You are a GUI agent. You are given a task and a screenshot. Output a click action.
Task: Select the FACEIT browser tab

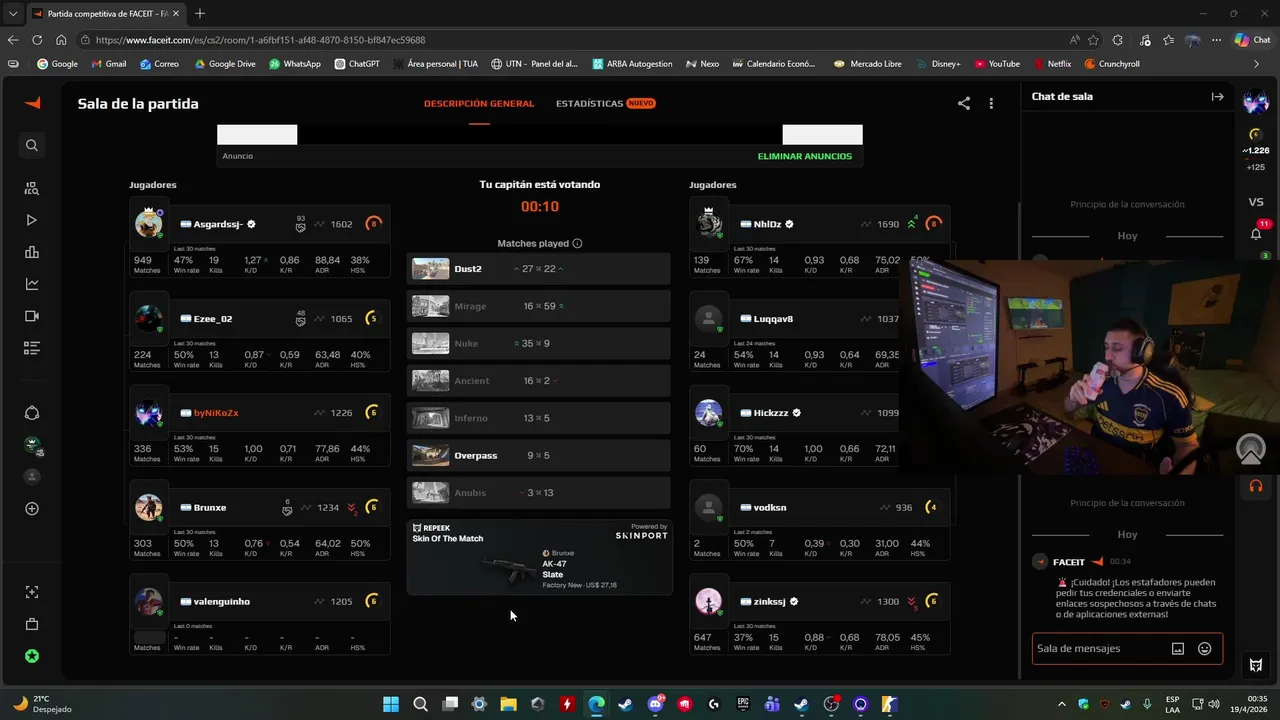pyautogui.click(x=105, y=14)
